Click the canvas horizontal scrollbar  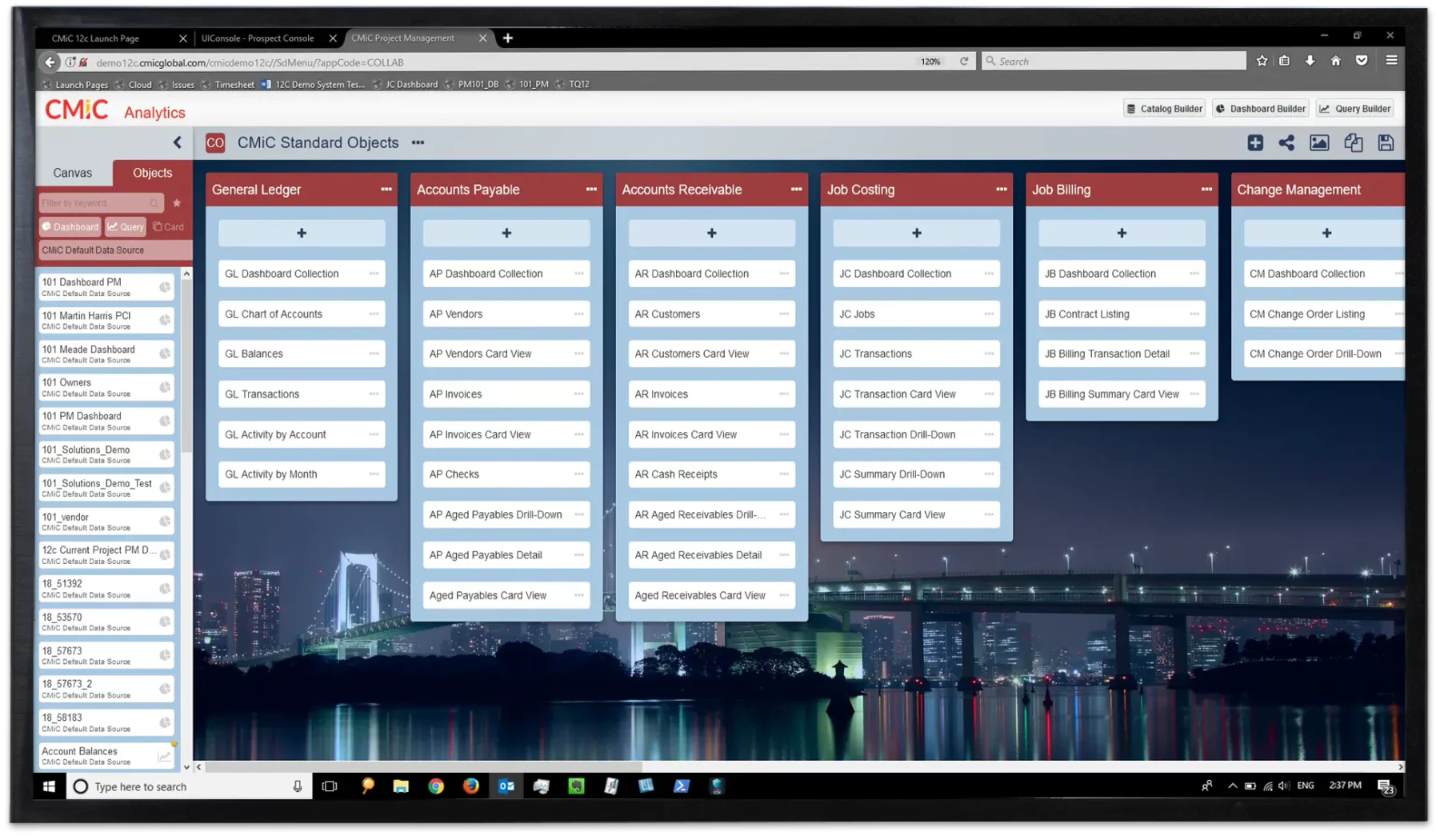coord(424,766)
